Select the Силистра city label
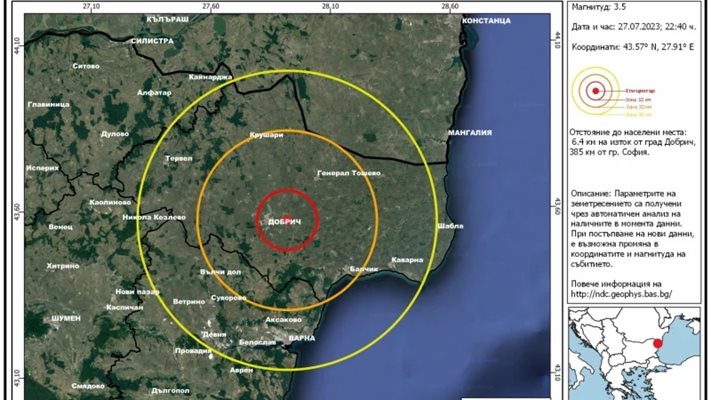This screenshot has width=711, height=400. coord(152,42)
